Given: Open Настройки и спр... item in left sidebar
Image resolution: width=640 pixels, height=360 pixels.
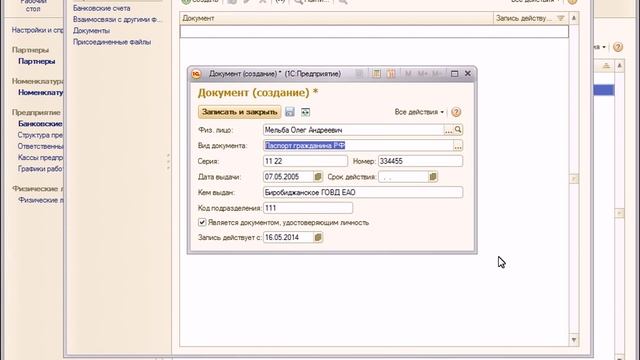Looking at the screenshot, I should point(37,30).
